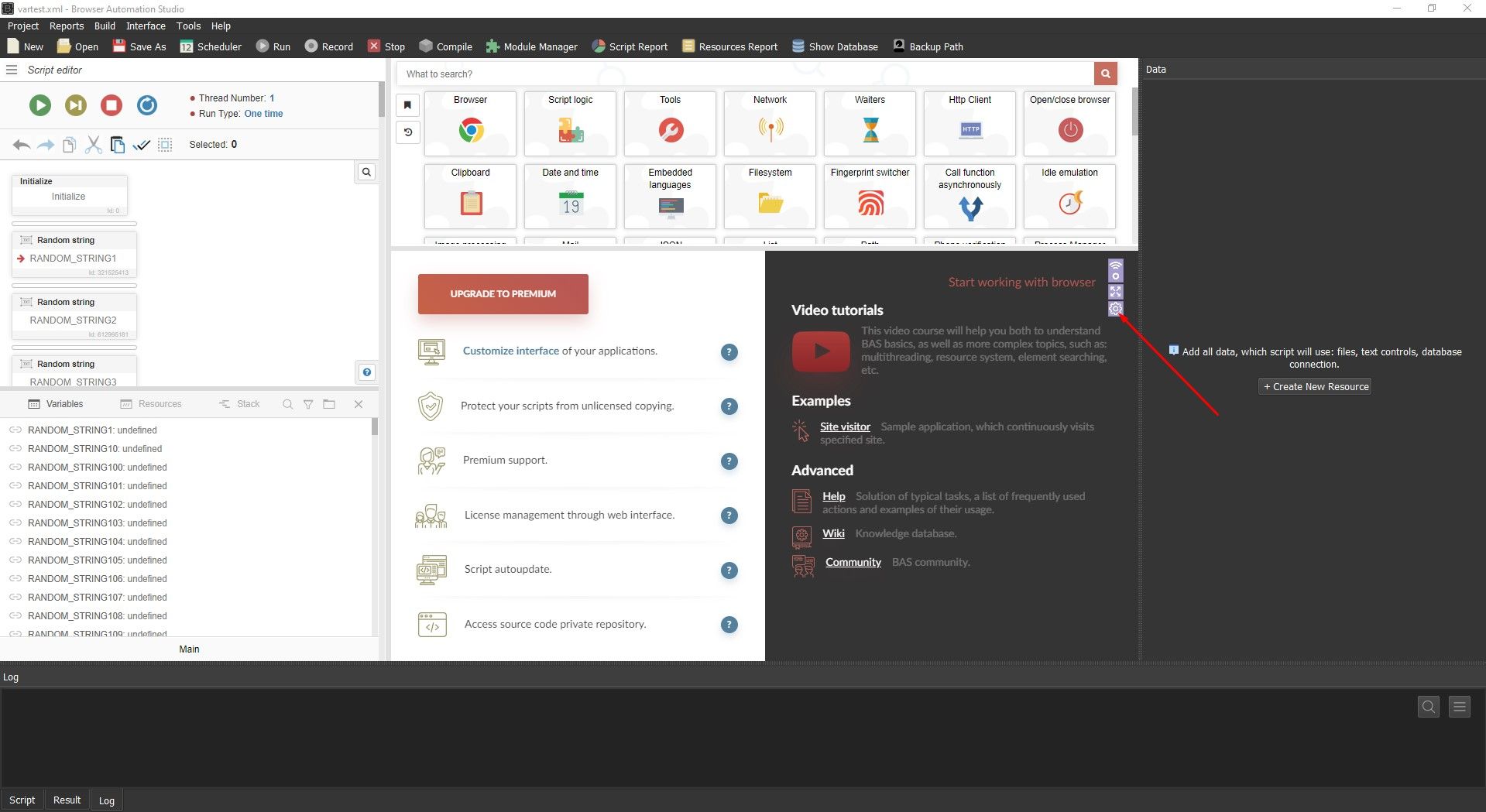The height and width of the screenshot is (812, 1486).
Task: Click the green Play script button
Action: coord(40,105)
